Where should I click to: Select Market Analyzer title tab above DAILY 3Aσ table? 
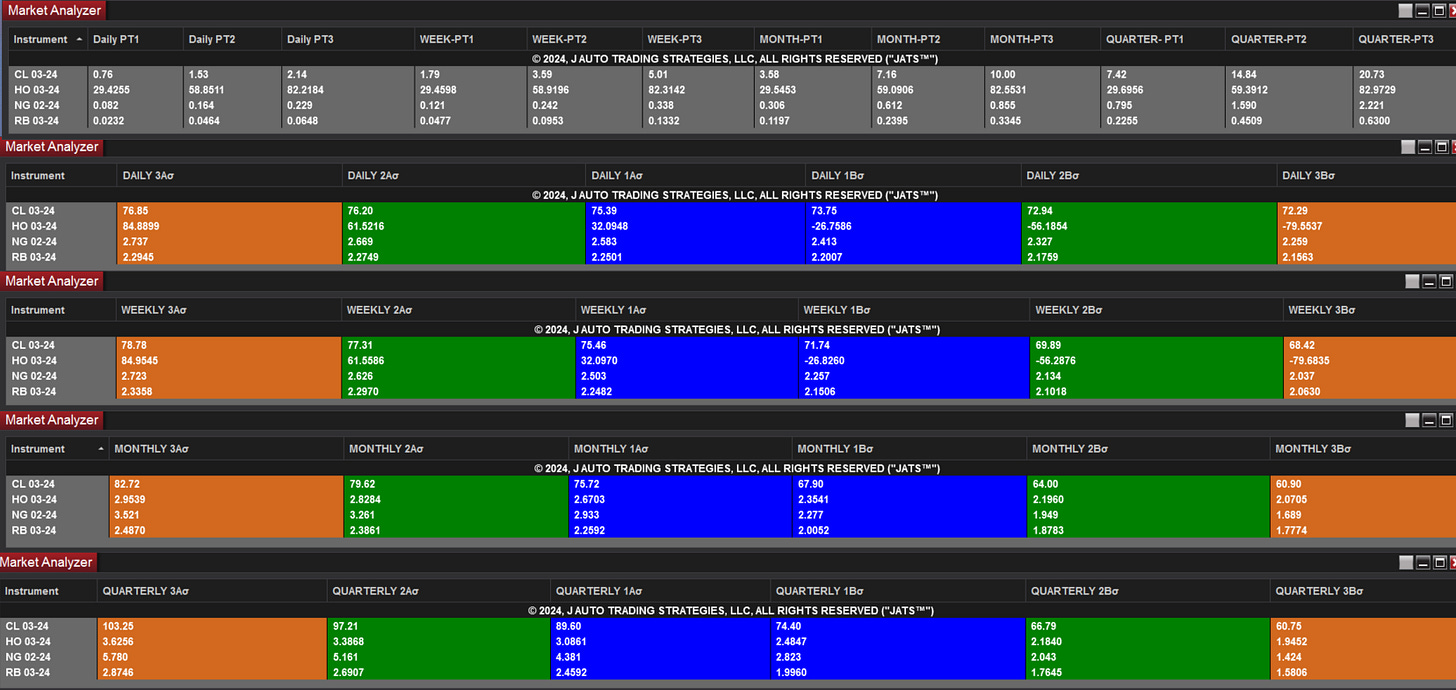pyautogui.click(x=52, y=147)
